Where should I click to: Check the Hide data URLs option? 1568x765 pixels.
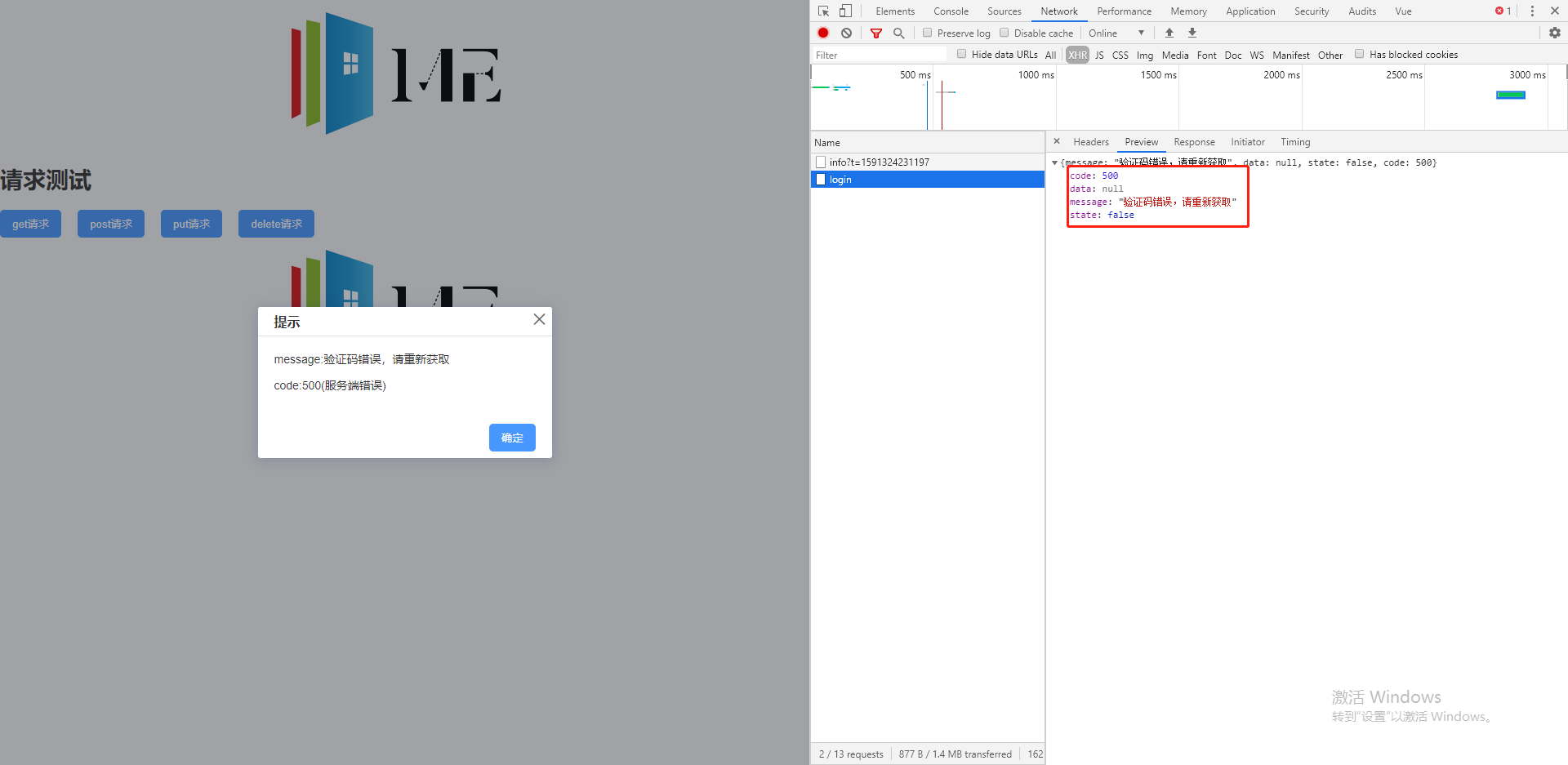(962, 54)
